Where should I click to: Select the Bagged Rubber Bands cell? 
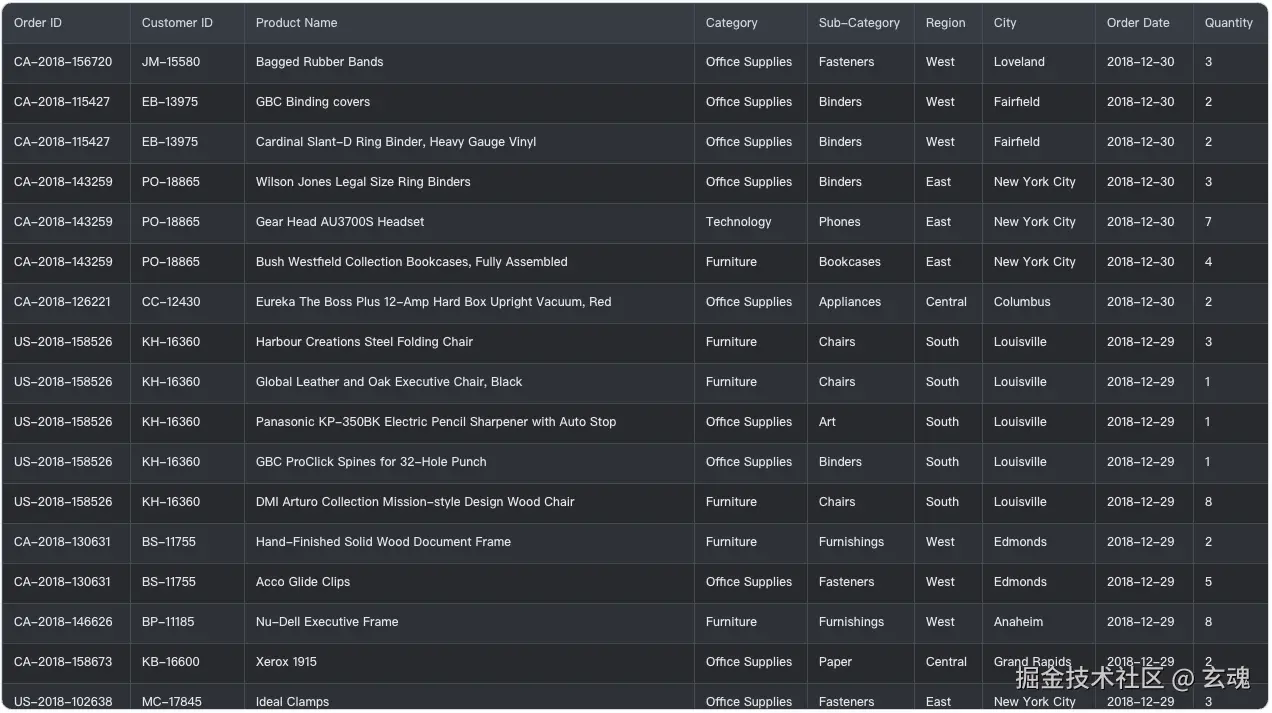pos(319,62)
